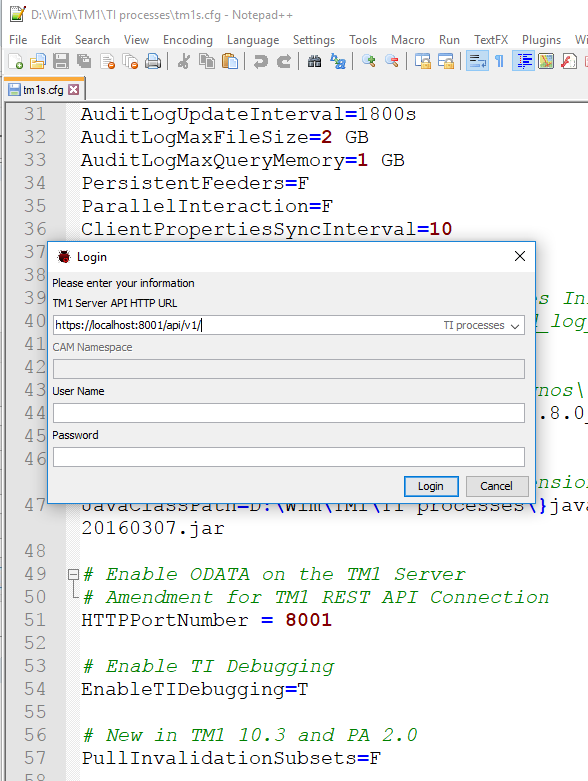Open the Encoding menu
Image resolution: width=588 pixels, height=781 pixels.
click(x=188, y=40)
